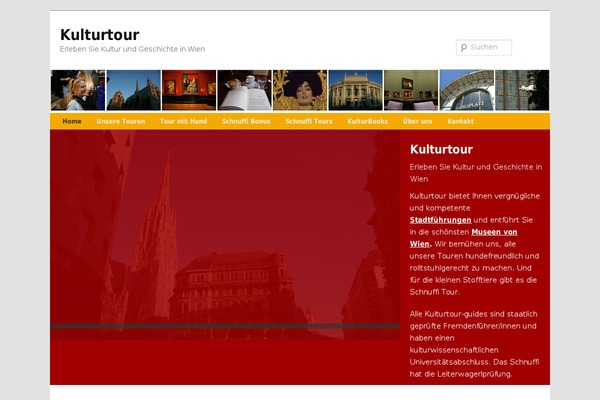Viewport: 600px width, 400px height.
Task: Select Kontakt in the menu bar
Action: click(461, 121)
